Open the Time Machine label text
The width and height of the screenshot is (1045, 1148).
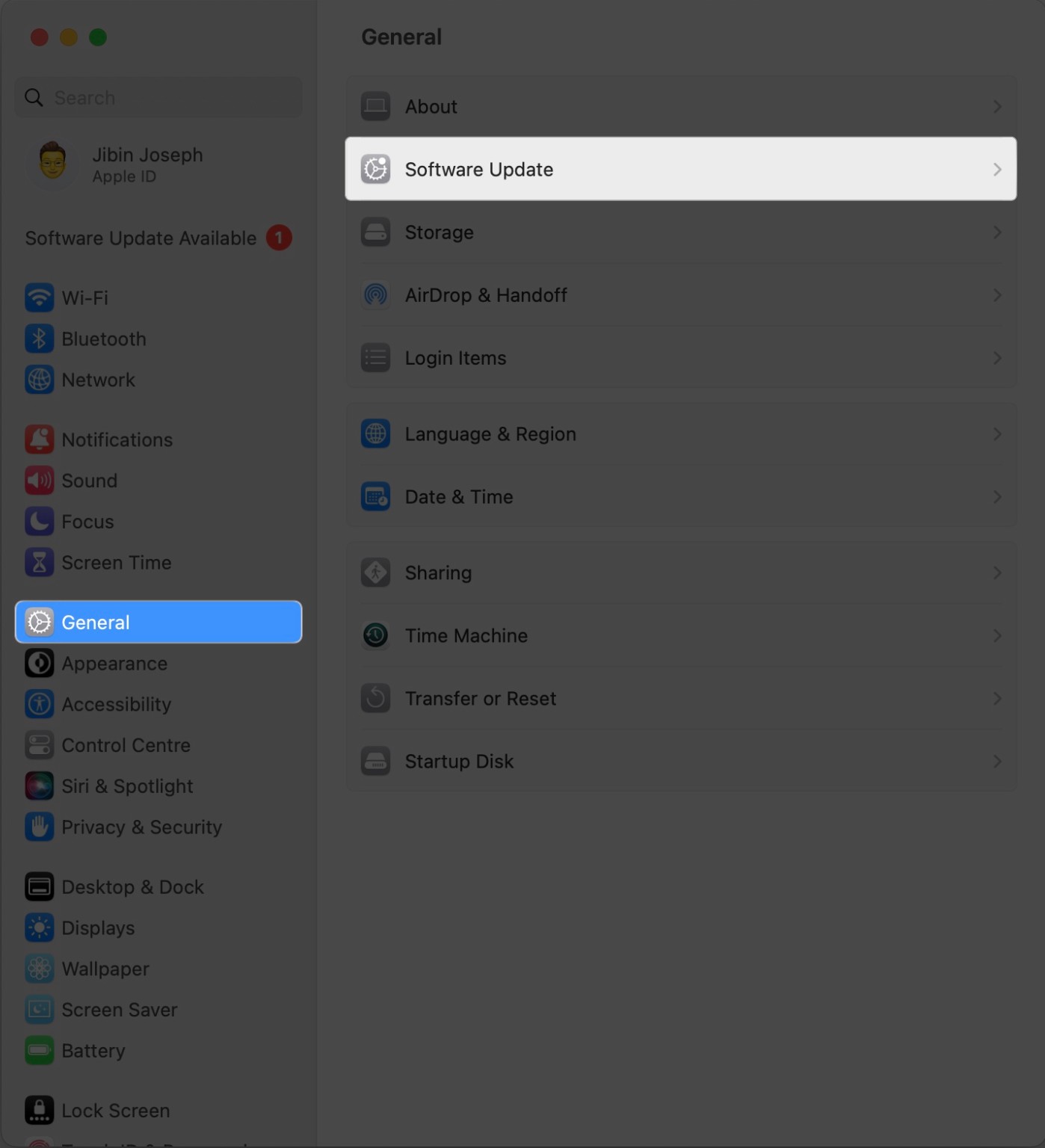[466, 635]
